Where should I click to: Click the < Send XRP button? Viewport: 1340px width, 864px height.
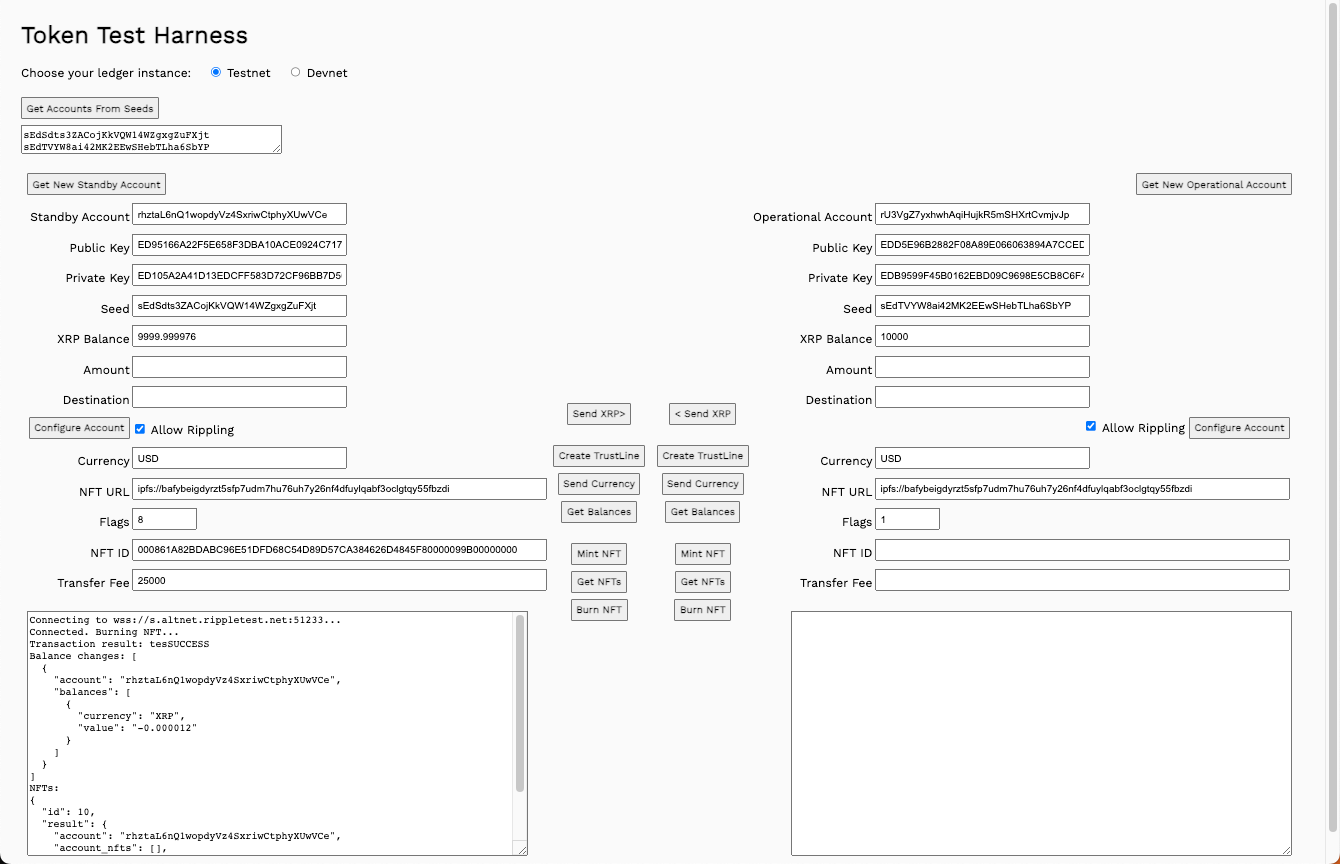tap(702, 414)
